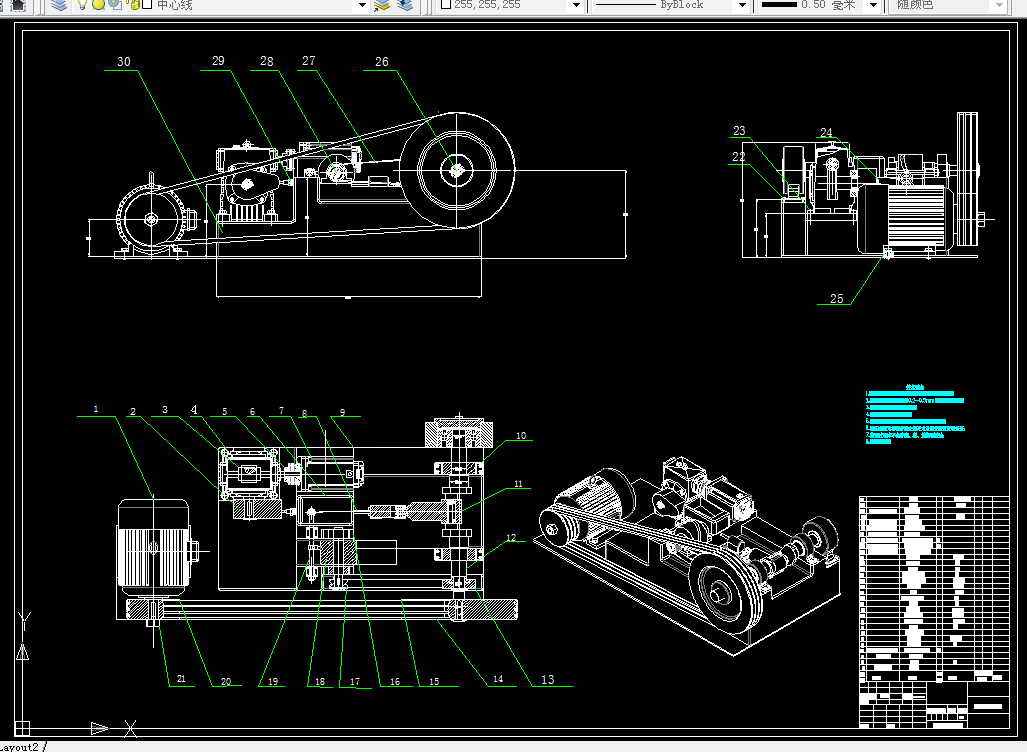Image resolution: width=1027 pixels, height=752 pixels.
Task: Select part balloon number 27
Action: click(x=308, y=60)
